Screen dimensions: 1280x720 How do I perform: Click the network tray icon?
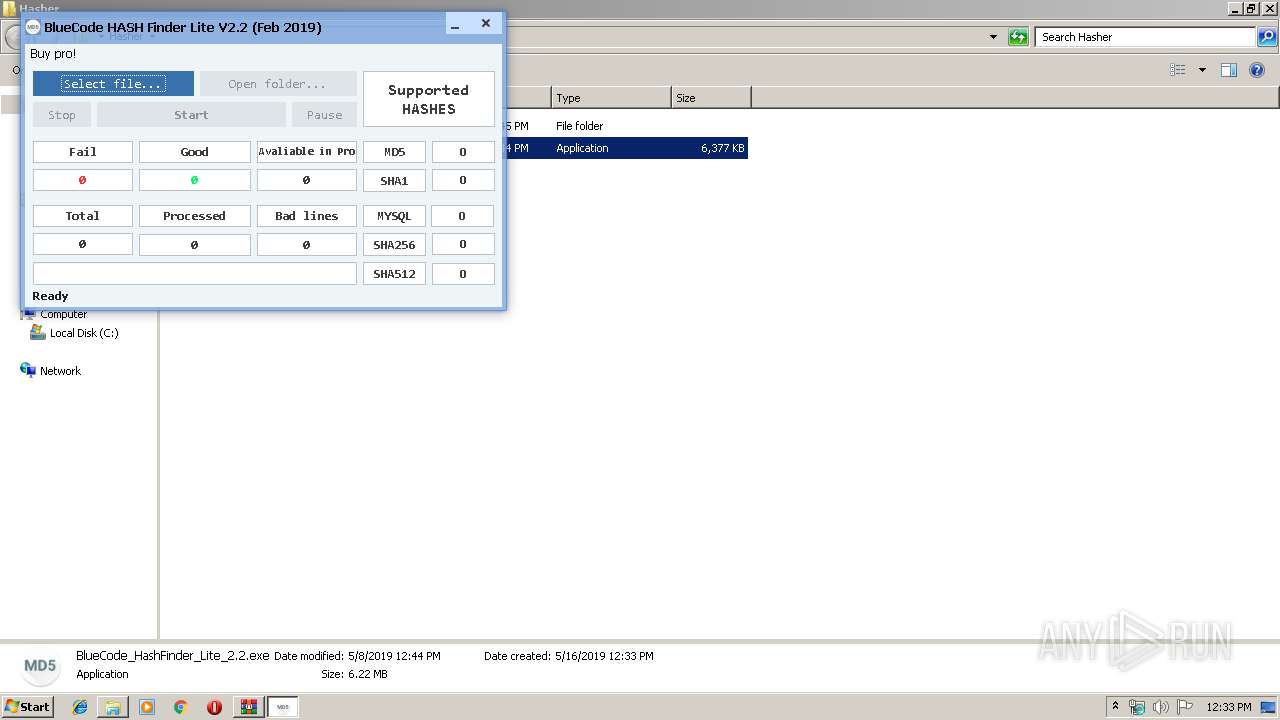(1137, 707)
